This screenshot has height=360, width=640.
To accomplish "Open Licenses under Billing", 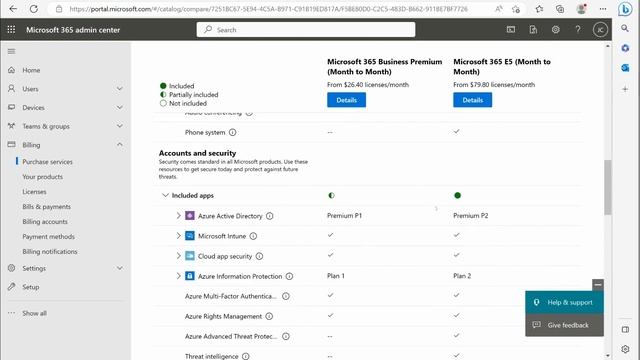I will [x=34, y=192].
